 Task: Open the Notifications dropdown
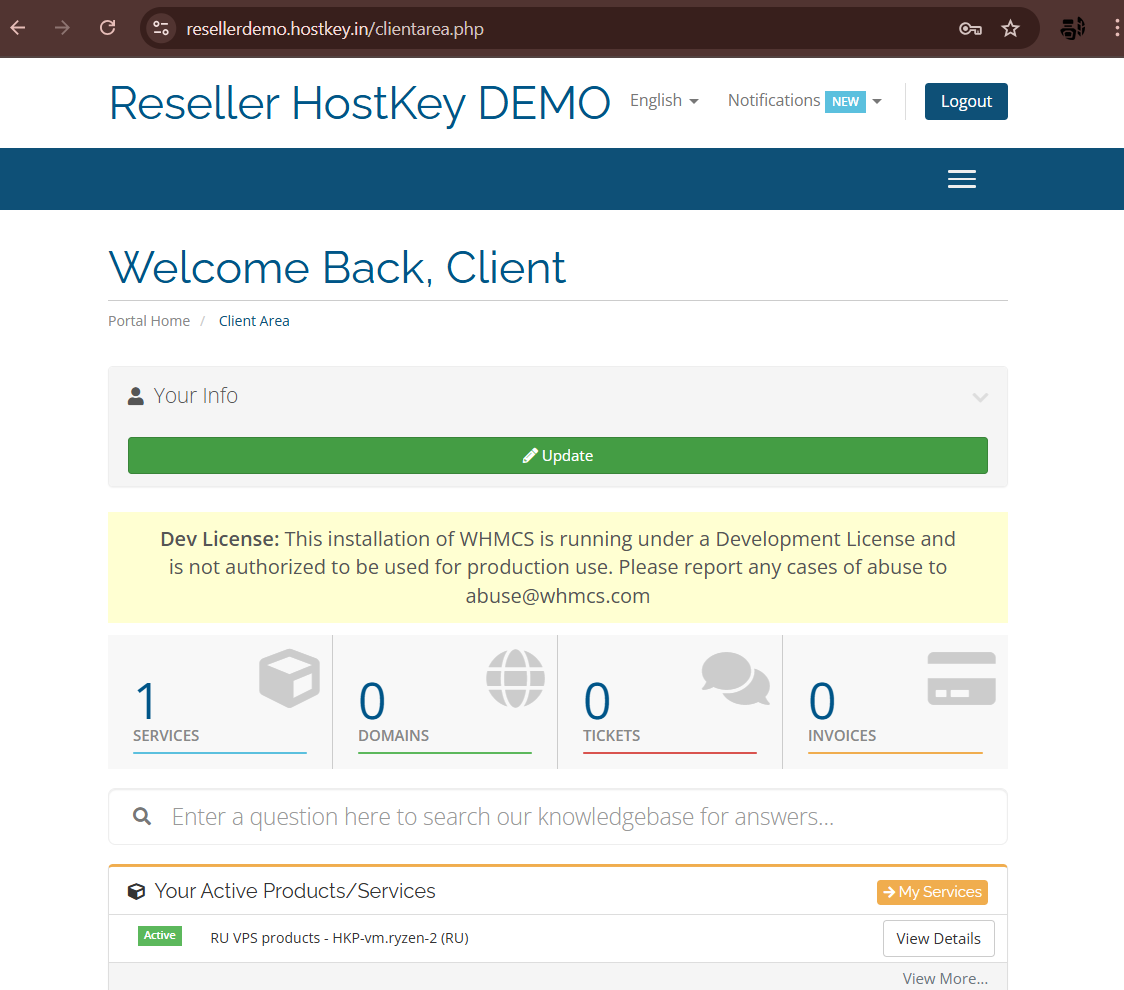click(804, 101)
